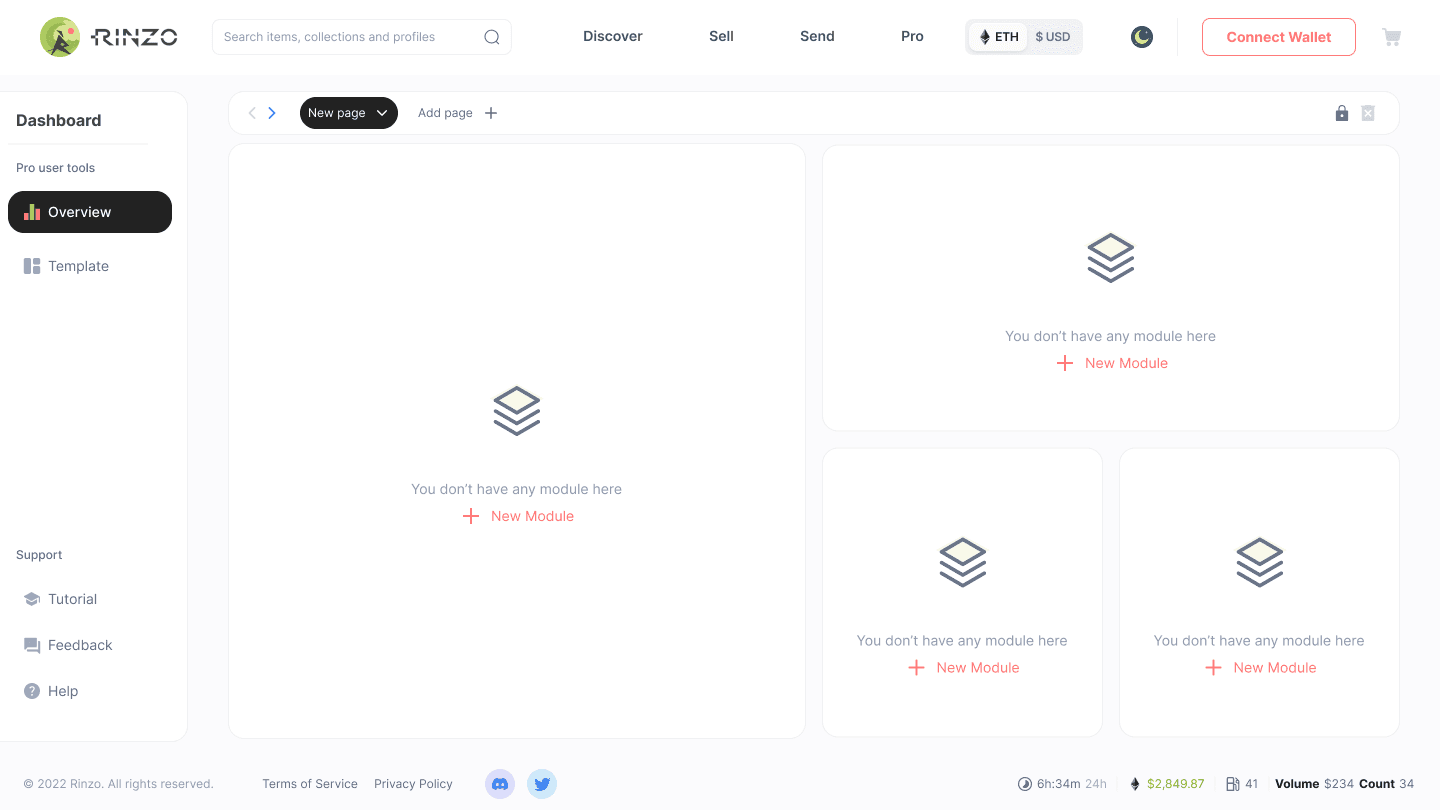
Task: Select Overview in sidebar
Action: click(x=90, y=212)
